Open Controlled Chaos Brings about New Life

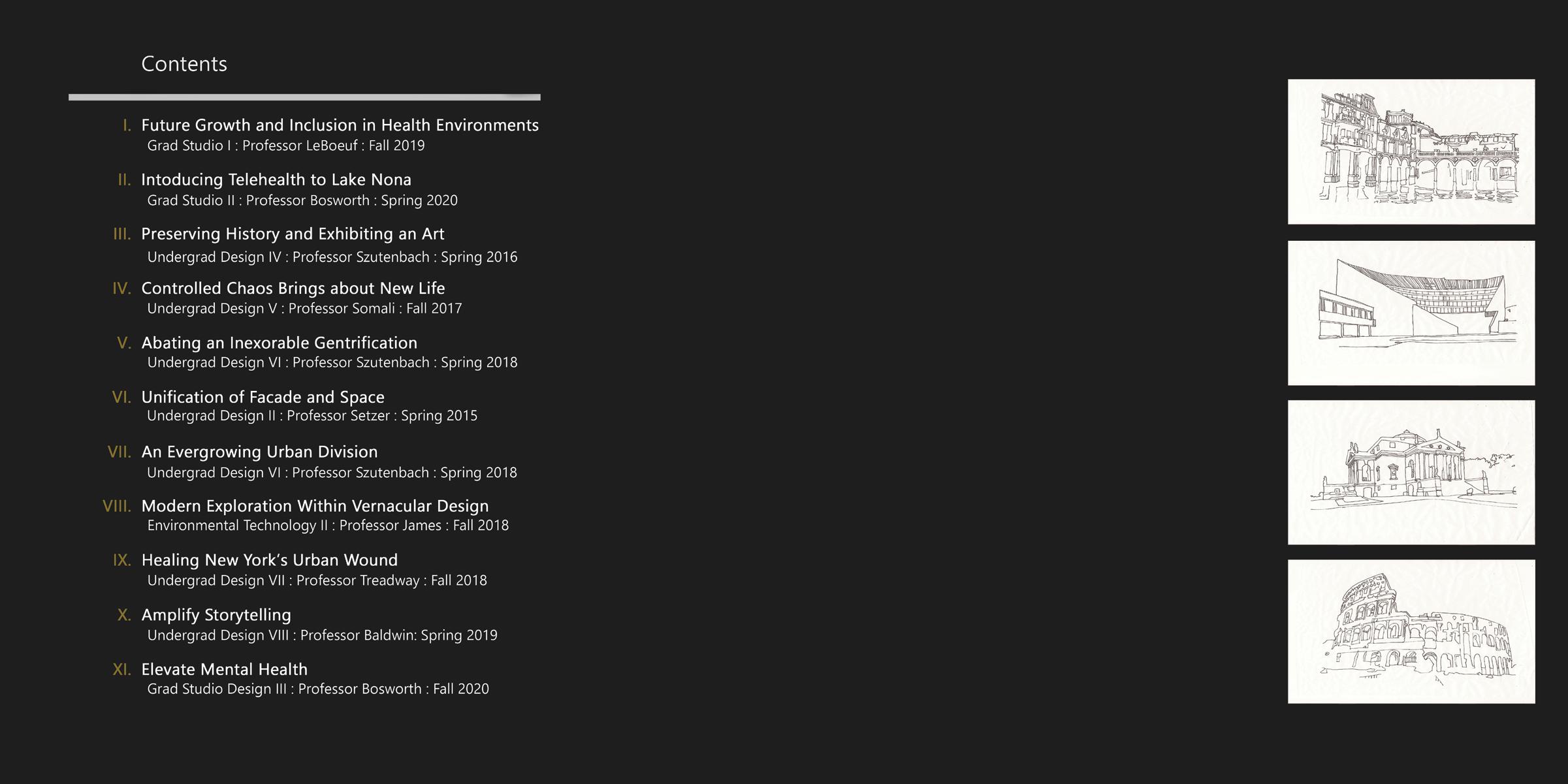(293, 288)
